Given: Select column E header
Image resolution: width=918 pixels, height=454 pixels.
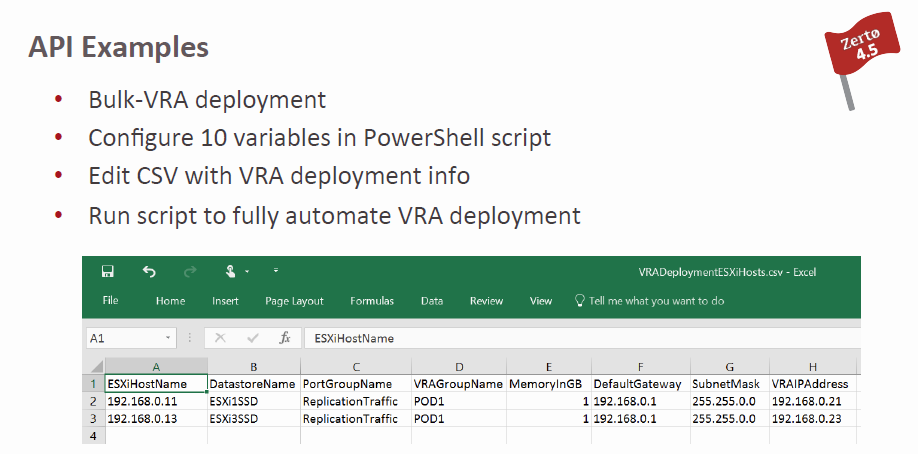Looking at the screenshot, I should pyautogui.click(x=549, y=367).
